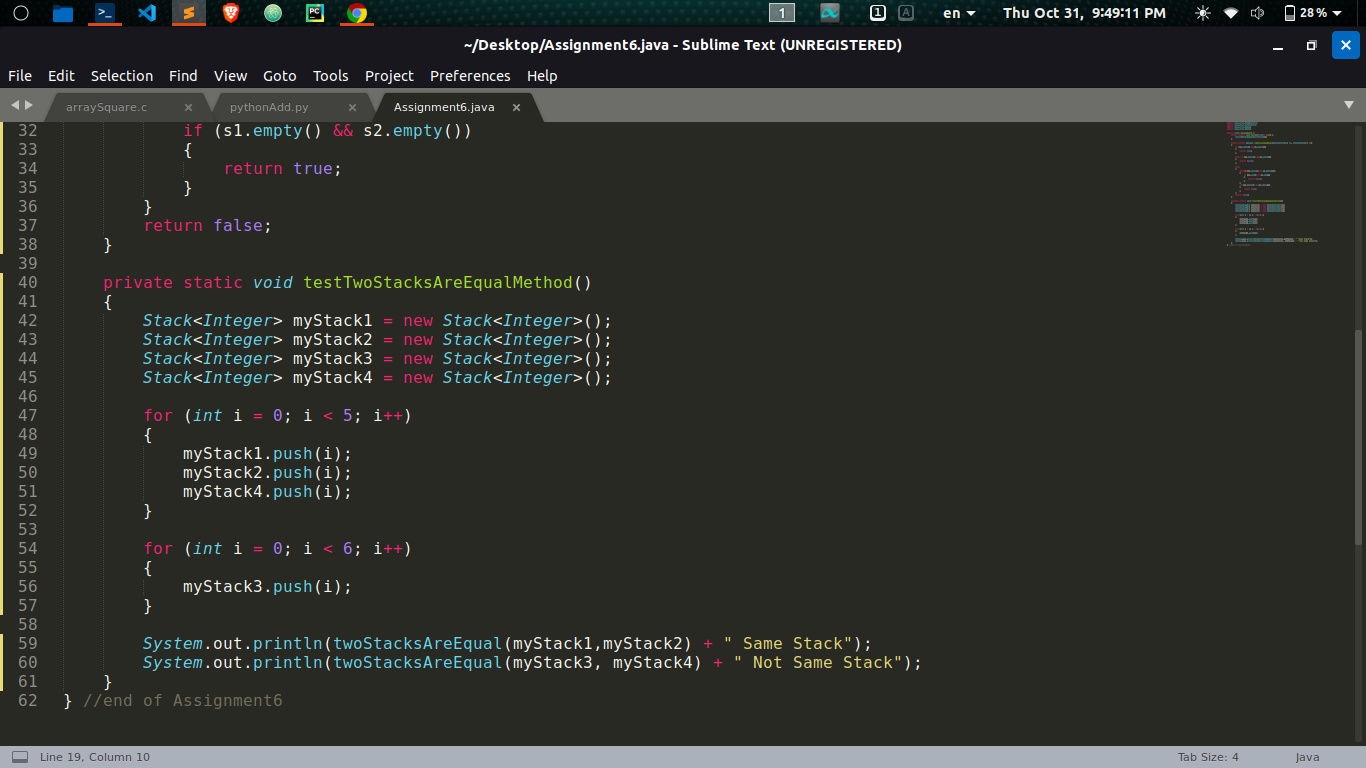Image resolution: width=1366 pixels, height=768 pixels.
Task: Click the tab scroll right arrow
Action: click(x=29, y=105)
